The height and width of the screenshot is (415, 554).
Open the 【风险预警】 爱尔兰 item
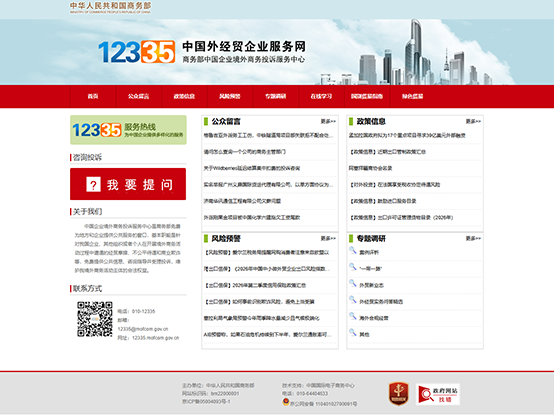click(267, 253)
